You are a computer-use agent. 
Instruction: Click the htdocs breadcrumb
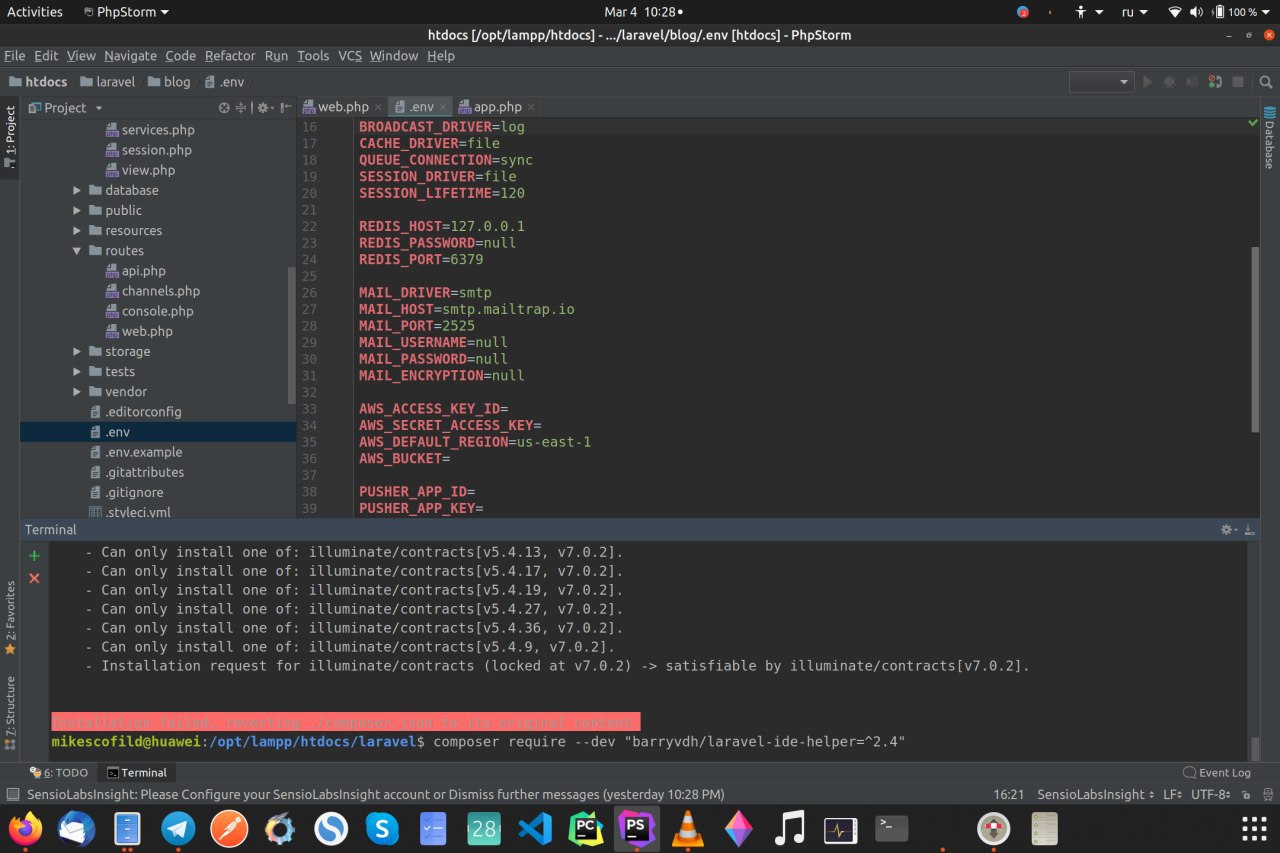[38, 82]
